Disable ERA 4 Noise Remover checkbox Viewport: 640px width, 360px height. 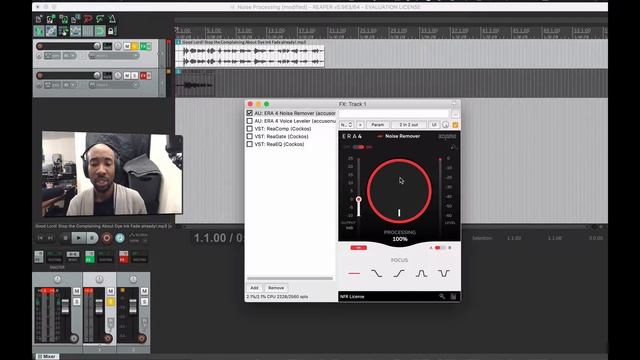[249, 113]
